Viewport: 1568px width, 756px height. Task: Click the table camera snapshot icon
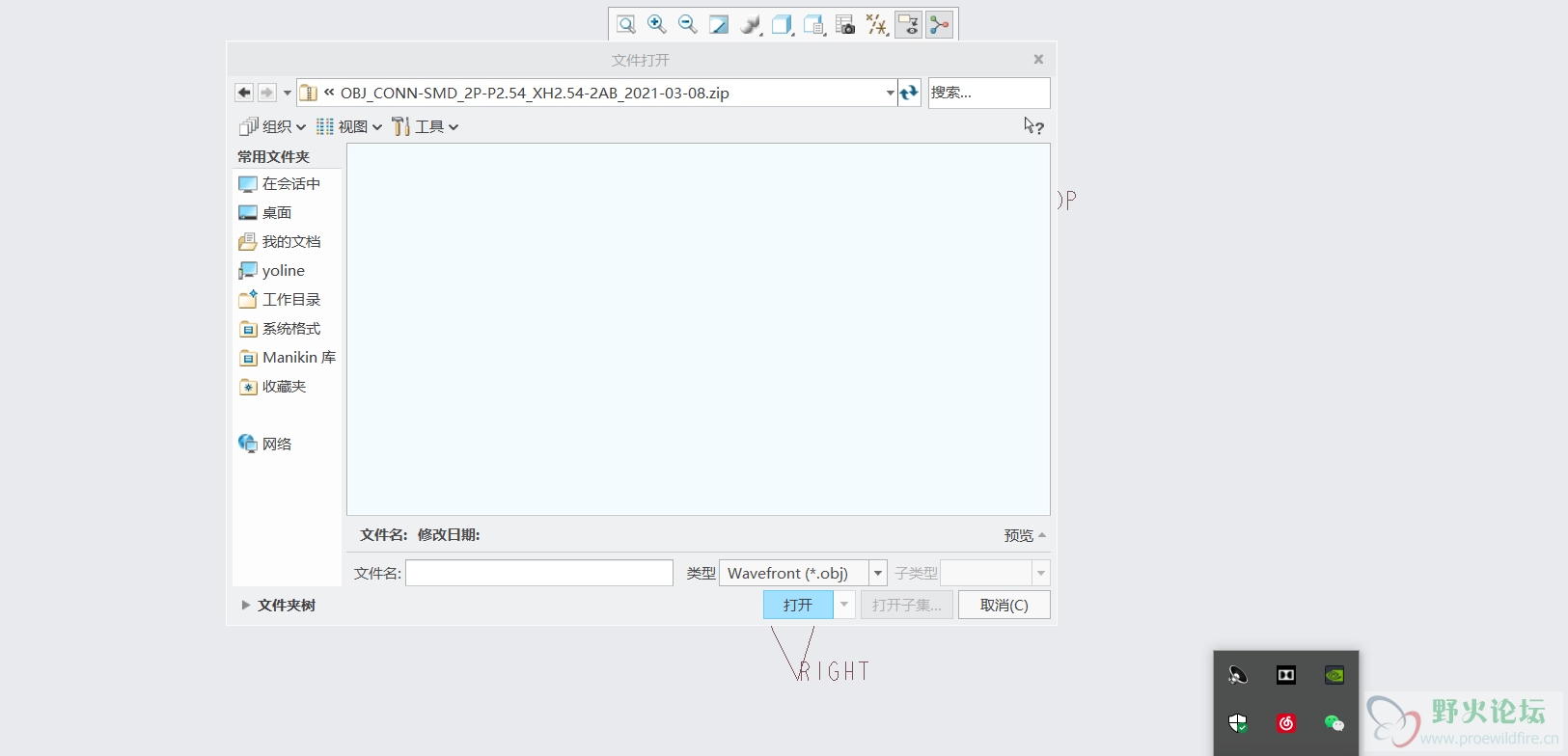tap(845, 24)
